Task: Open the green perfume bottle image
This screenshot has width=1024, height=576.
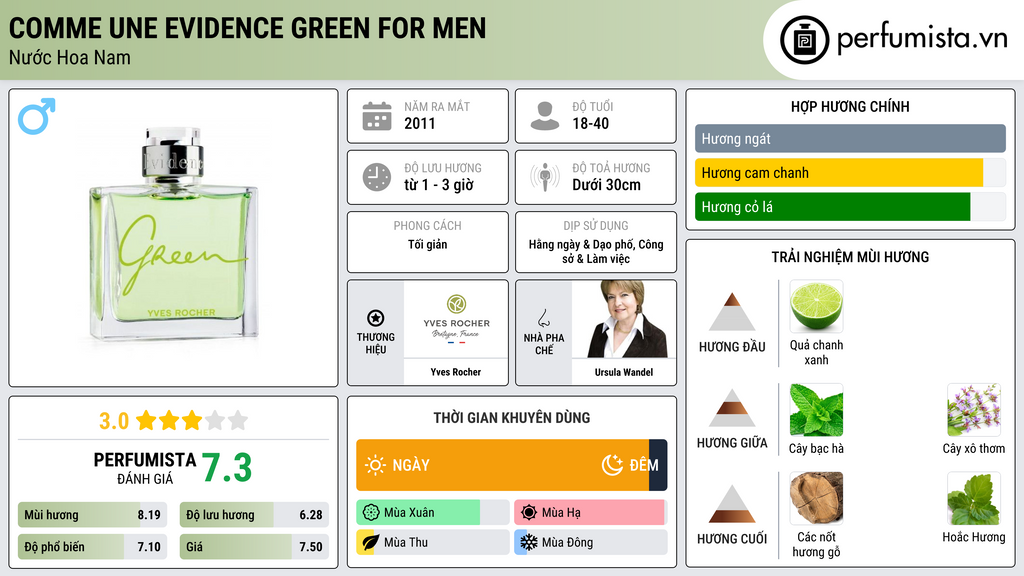Action: [174, 234]
